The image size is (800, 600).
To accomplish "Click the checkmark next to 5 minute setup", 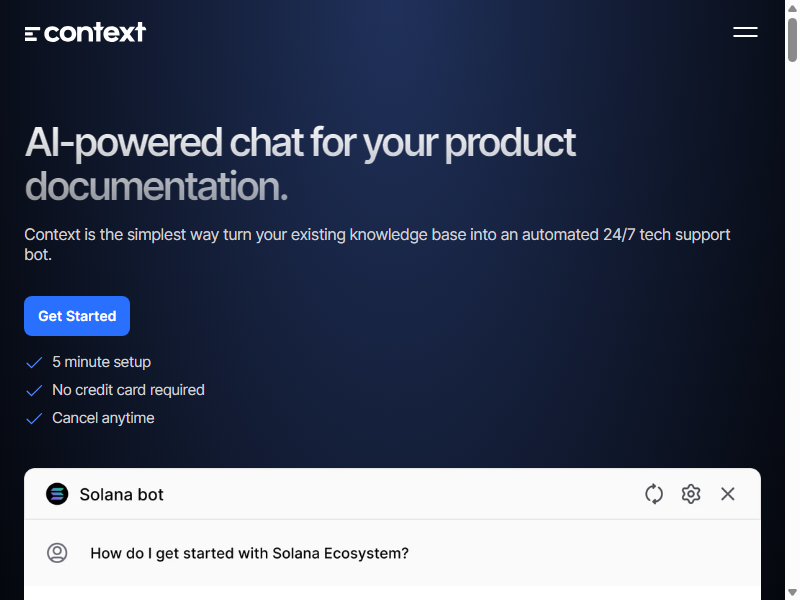I will coord(34,362).
